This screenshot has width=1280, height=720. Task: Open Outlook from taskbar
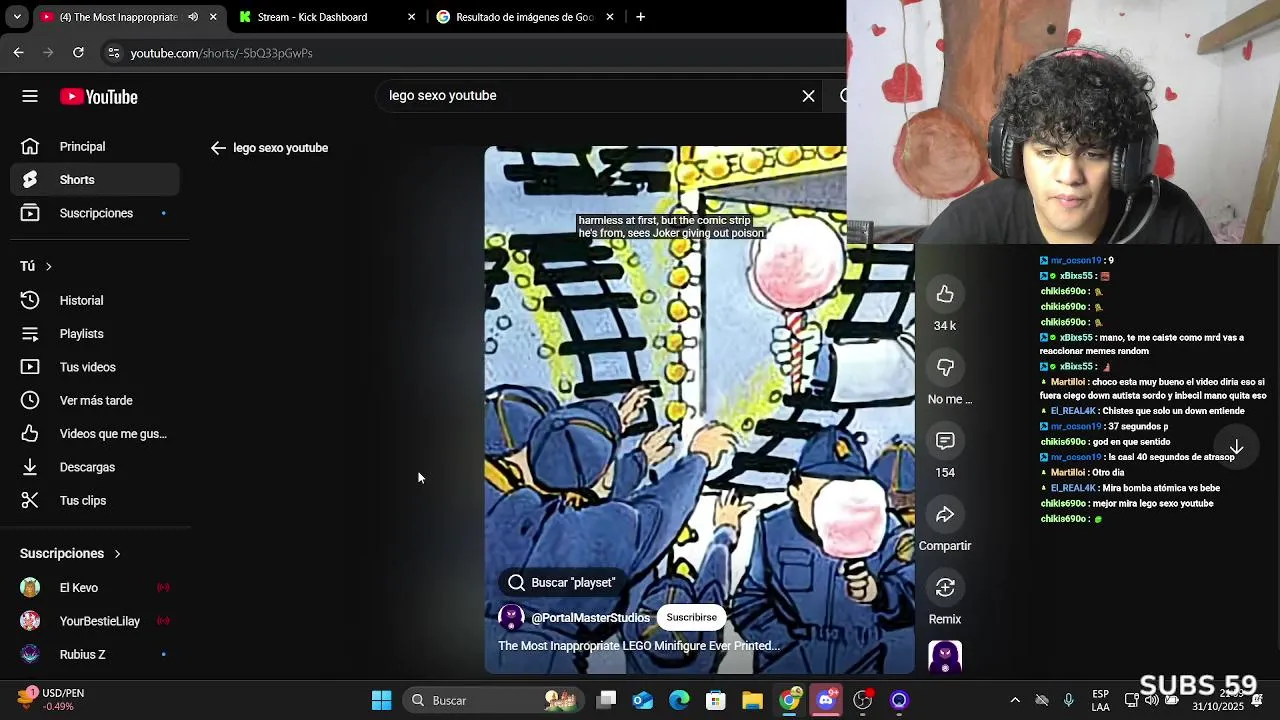tap(643, 700)
